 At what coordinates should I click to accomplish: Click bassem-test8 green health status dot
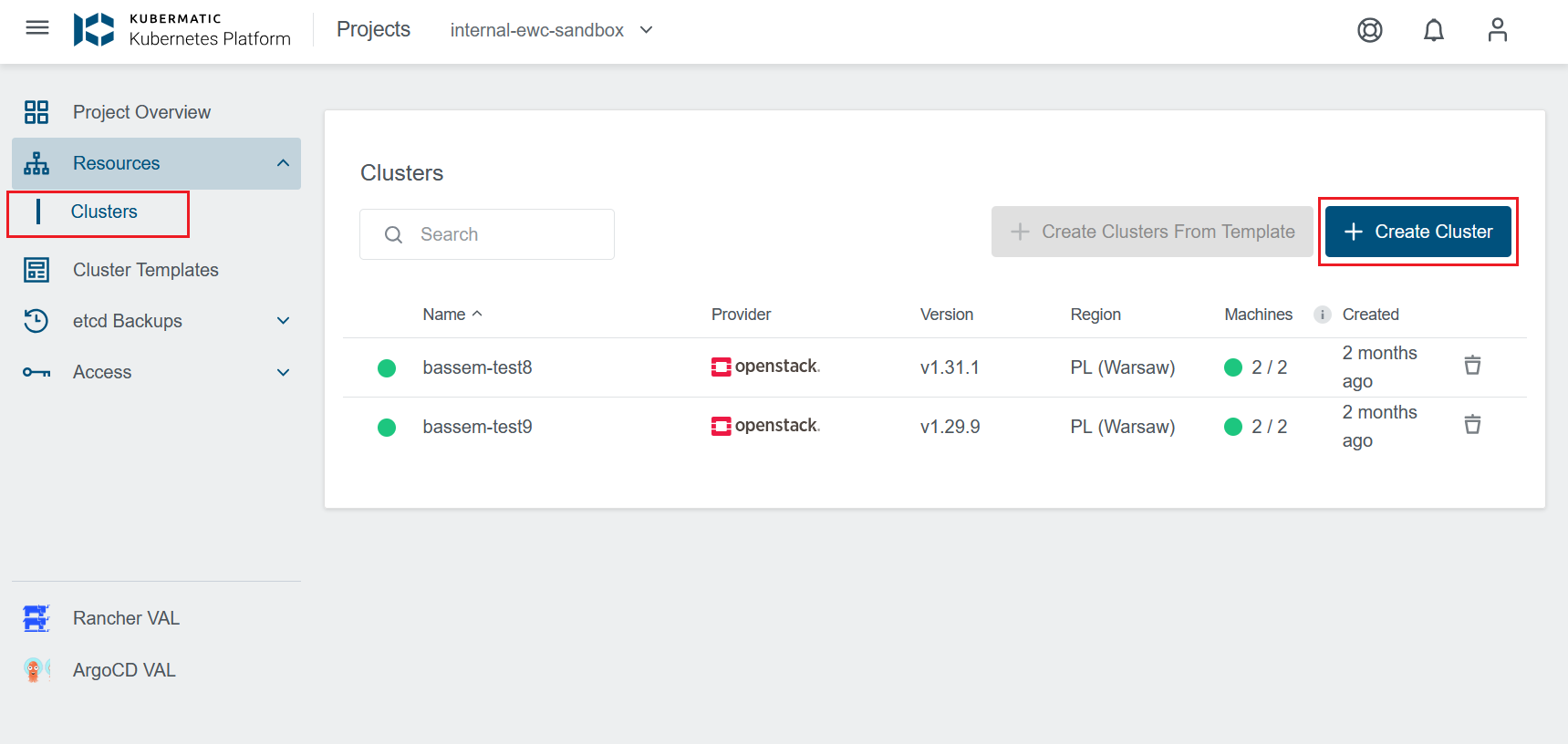(387, 367)
